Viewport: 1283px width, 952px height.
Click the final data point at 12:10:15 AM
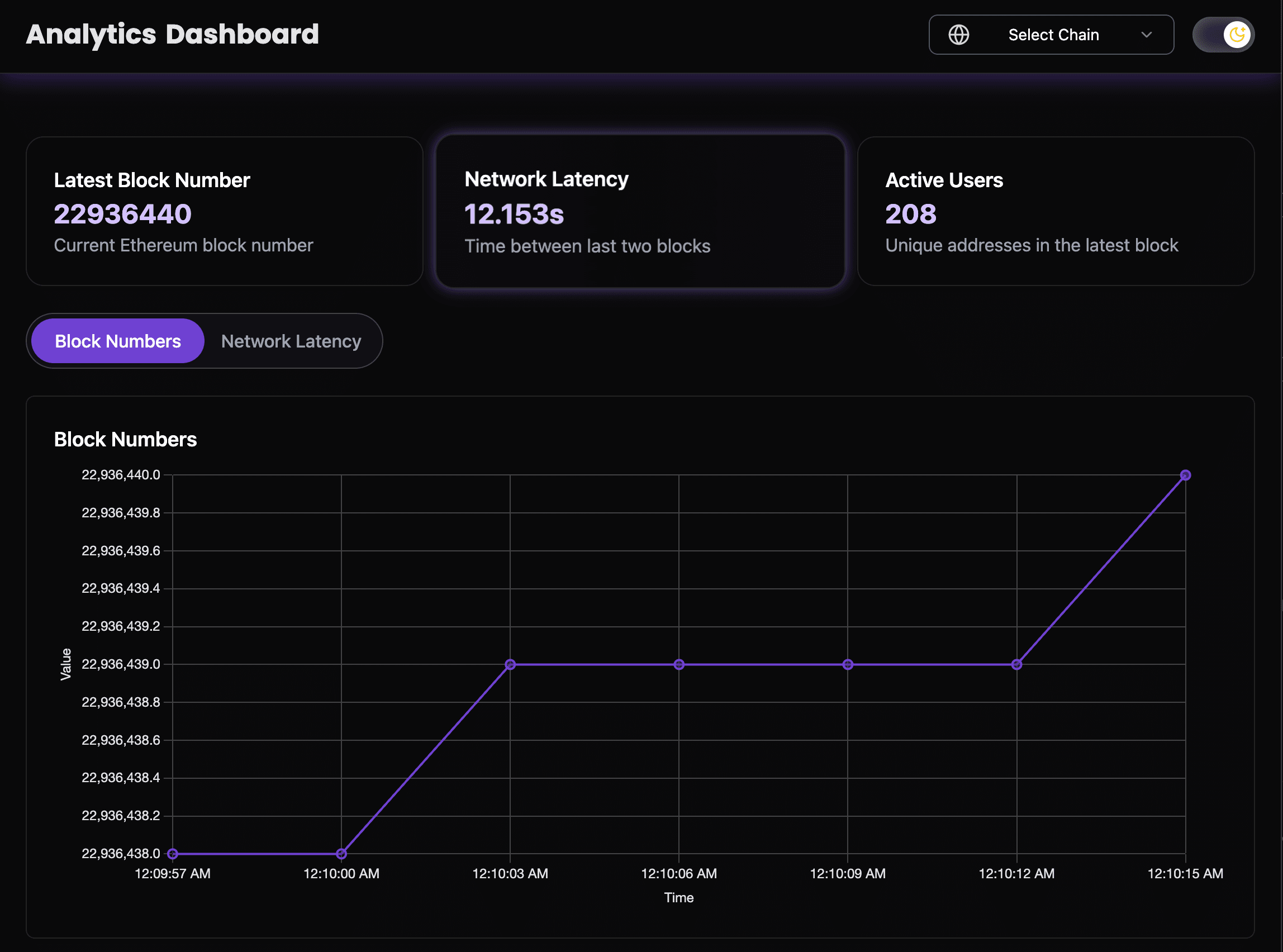coord(1185,475)
